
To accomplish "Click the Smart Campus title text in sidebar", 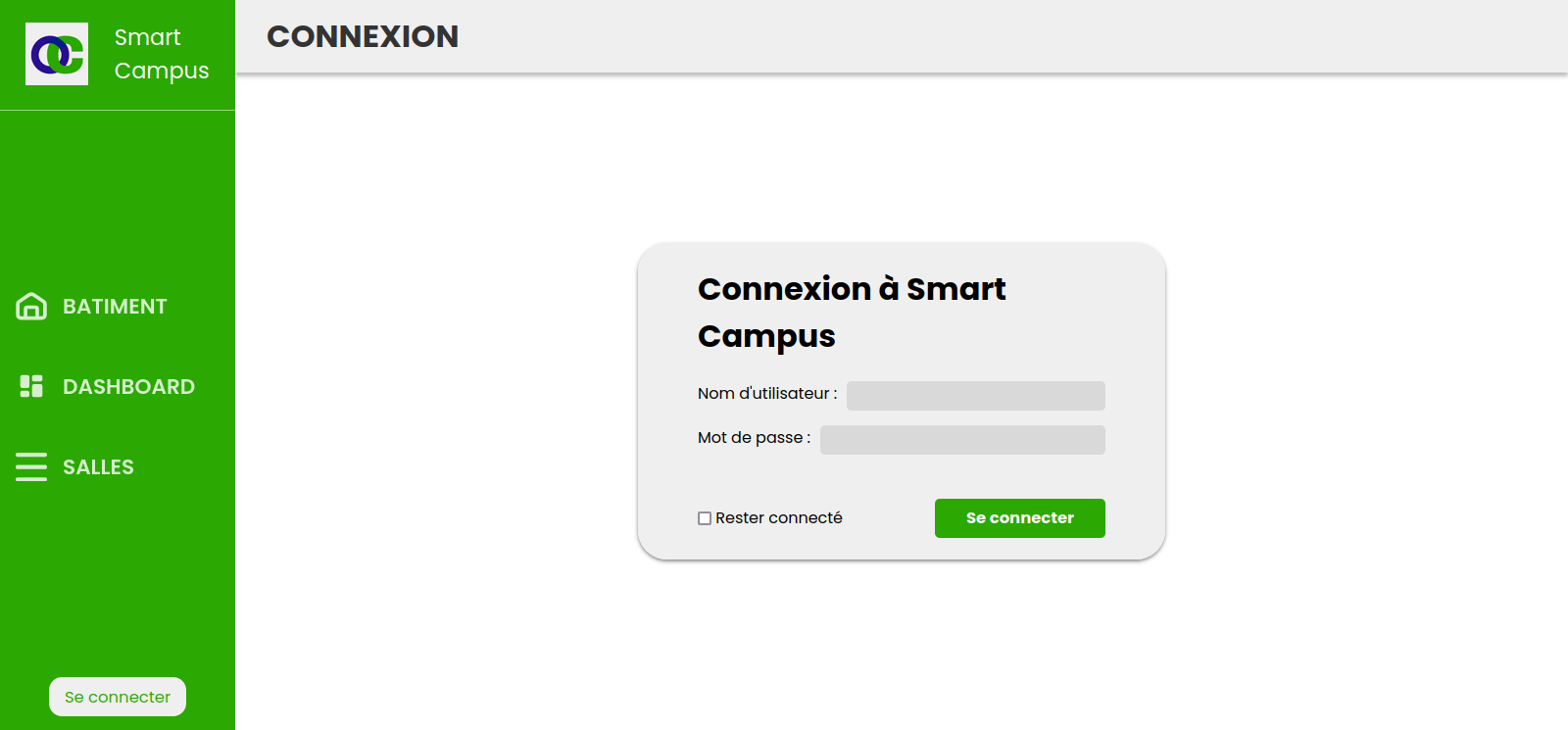I will pos(162,54).
